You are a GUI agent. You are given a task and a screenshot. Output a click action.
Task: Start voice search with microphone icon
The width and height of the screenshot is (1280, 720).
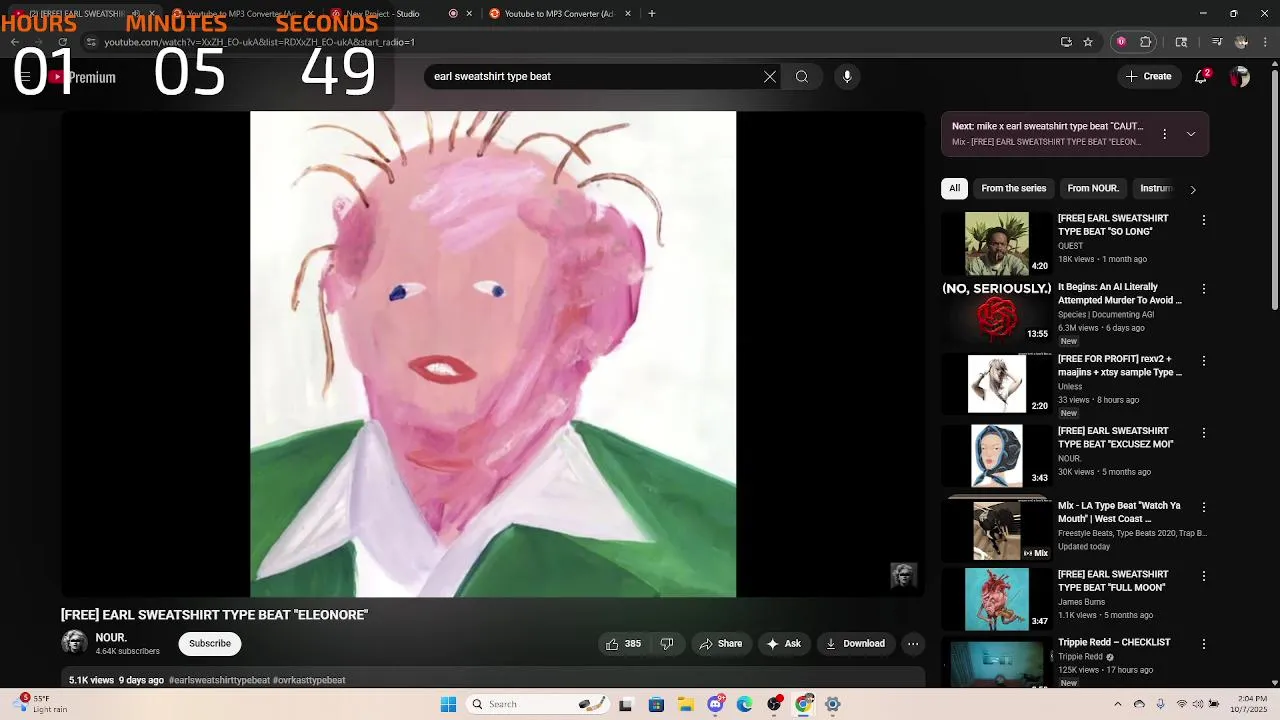[x=847, y=76]
